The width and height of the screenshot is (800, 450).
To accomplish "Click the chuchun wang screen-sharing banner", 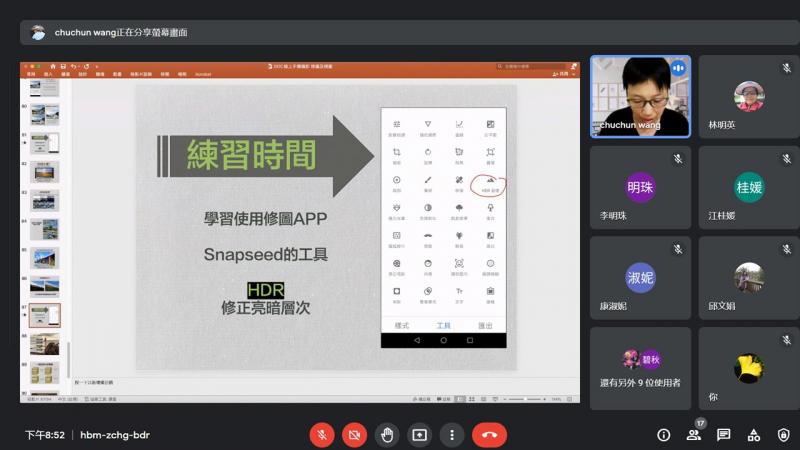I will [x=410, y=32].
